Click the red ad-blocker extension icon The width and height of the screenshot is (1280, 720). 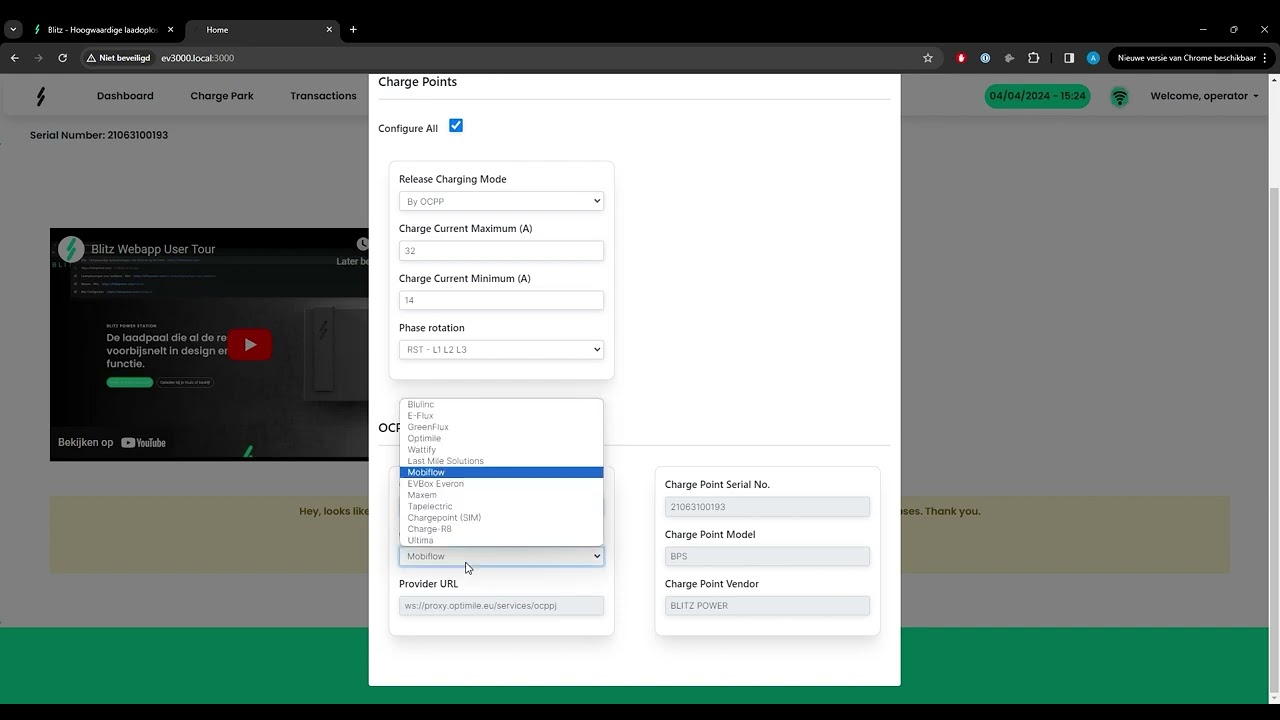tap(961, 58)
